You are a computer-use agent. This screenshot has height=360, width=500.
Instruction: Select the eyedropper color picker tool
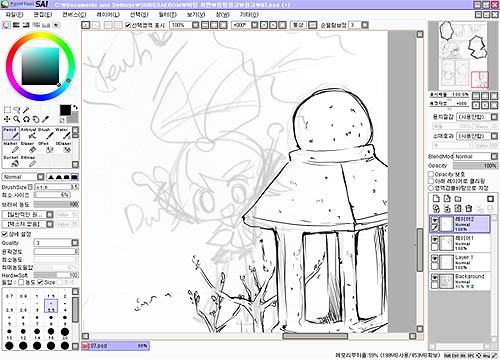[x=45, y=119]
